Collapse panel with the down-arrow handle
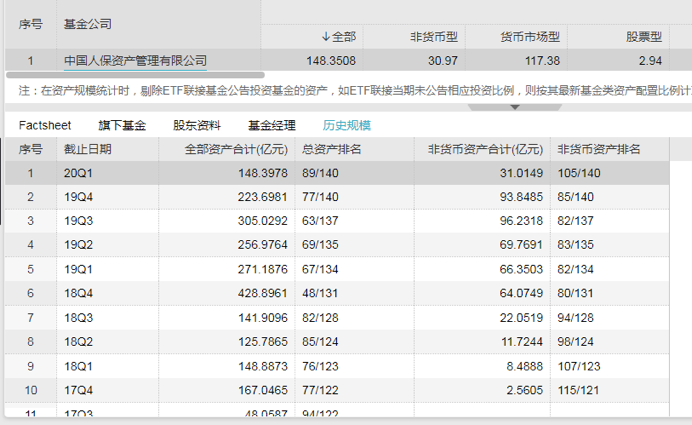The width and height of the screenshot is (692, 425). coord(515,107)
